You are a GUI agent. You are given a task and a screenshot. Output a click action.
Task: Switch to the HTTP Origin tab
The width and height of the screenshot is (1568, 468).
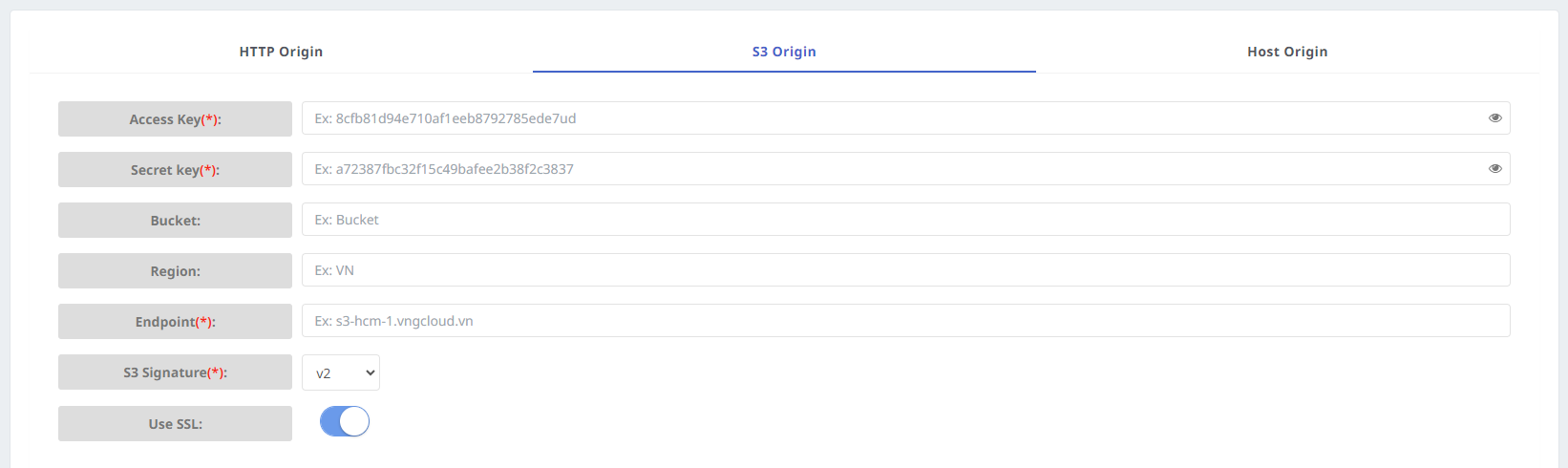click(281, 52)
